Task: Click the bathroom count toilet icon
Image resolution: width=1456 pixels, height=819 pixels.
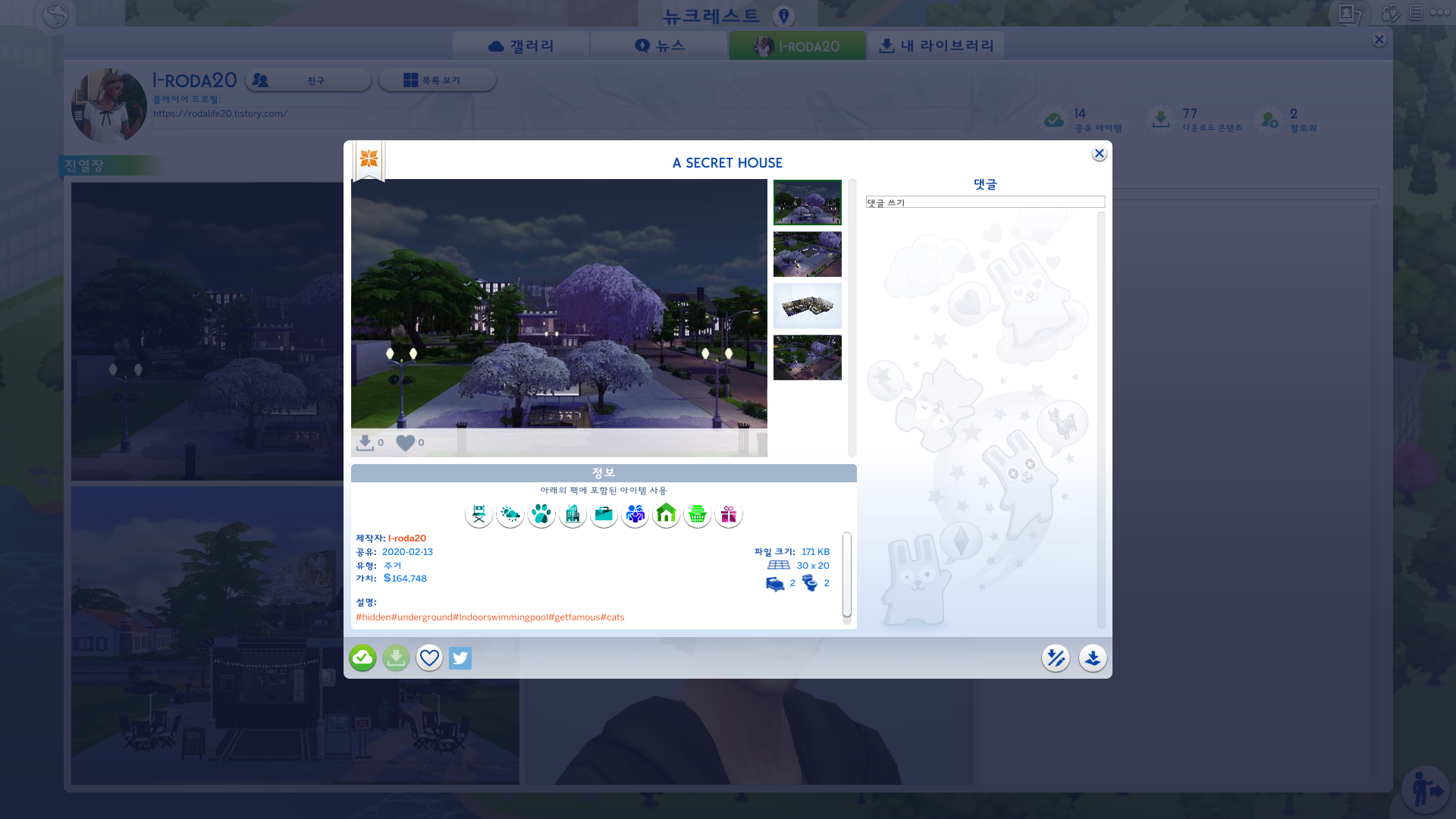Action: pyautogui.click(x=810, y=583)
